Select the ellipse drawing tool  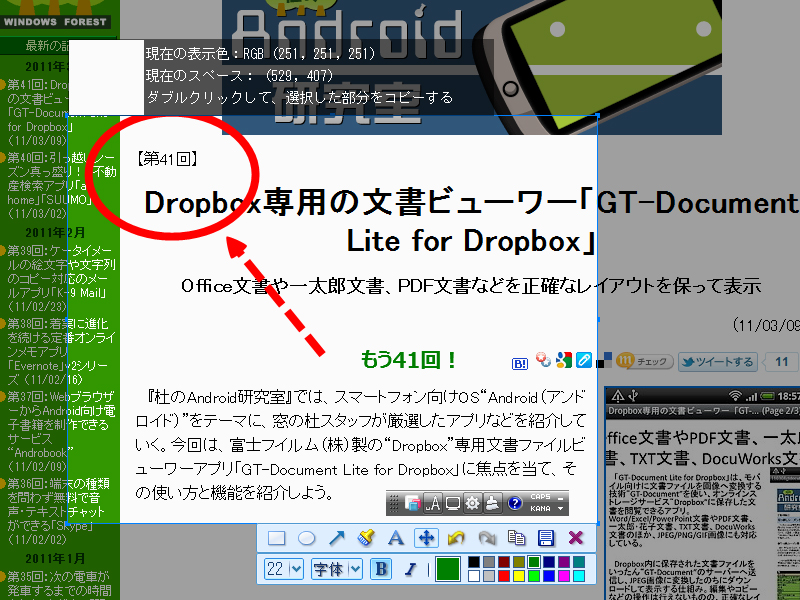click(x=307, y=537)
